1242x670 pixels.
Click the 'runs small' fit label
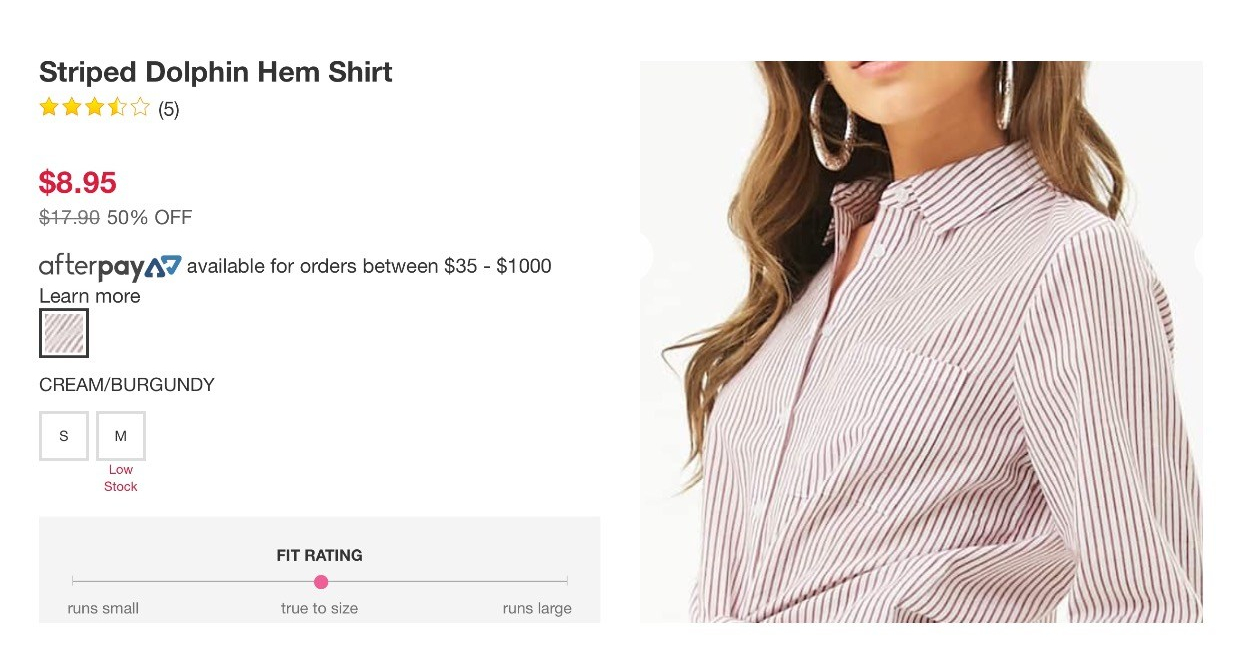pos(103,608)
